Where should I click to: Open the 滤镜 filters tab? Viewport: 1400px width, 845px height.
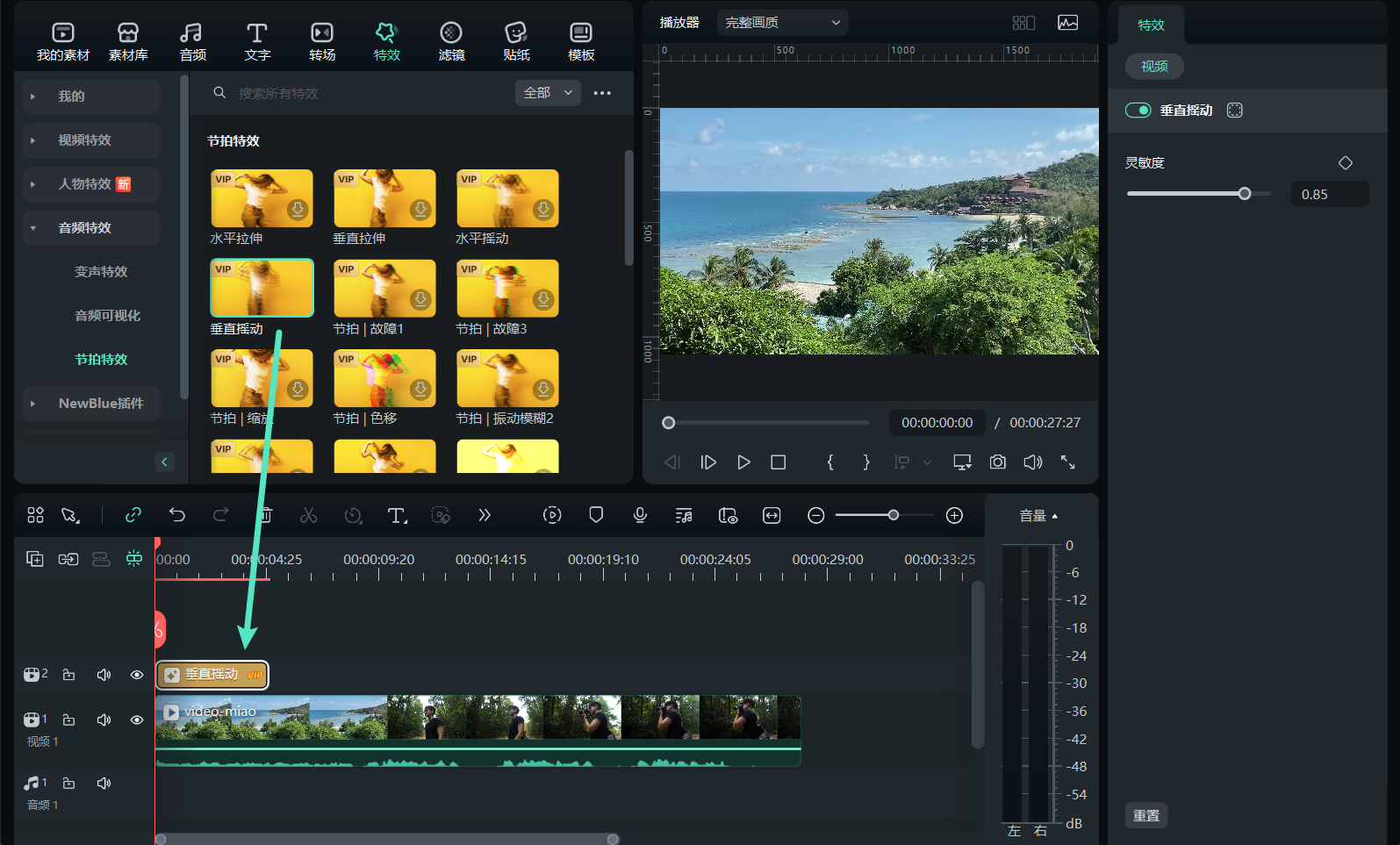click(x=451, y=40)
